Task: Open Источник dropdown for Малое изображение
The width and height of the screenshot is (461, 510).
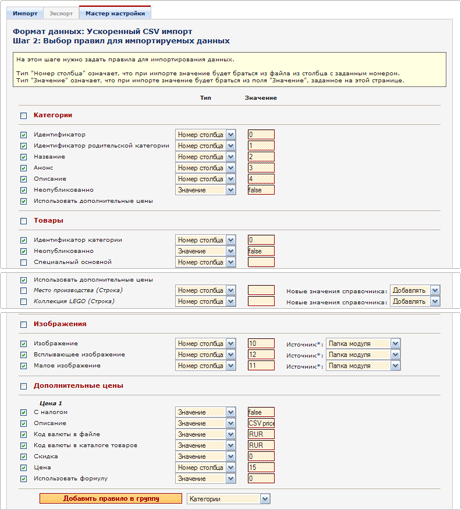Action: click(363, 366)
